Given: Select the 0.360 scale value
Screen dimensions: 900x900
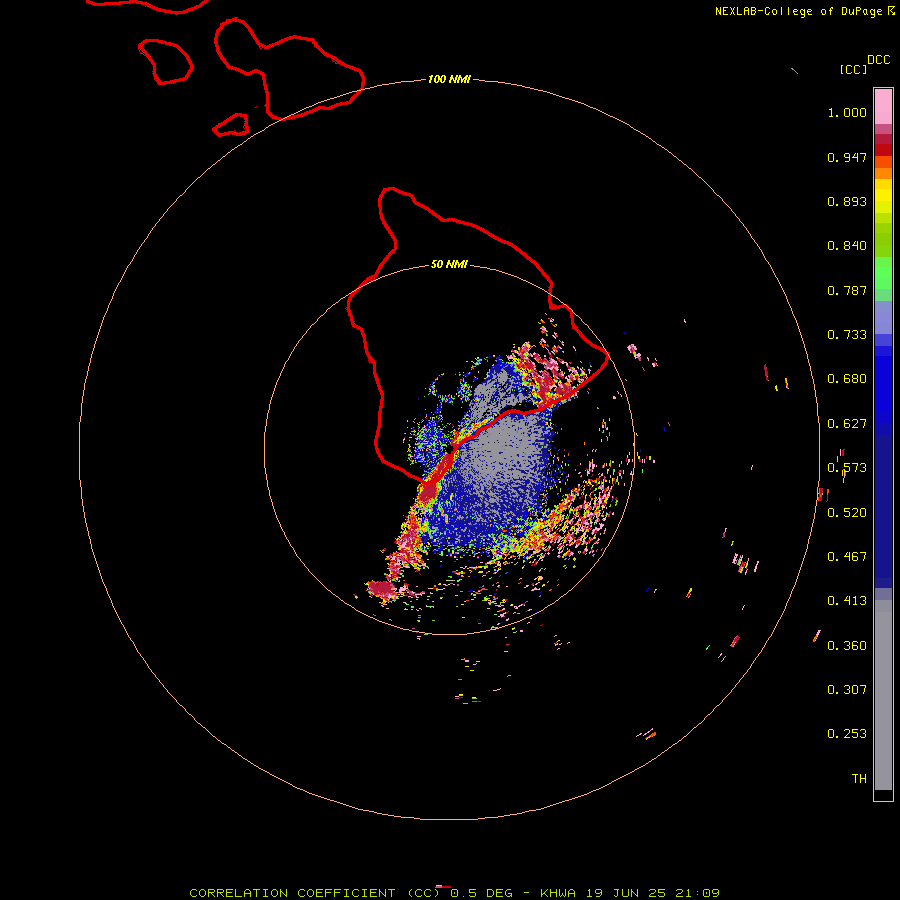Looking at the screenshot, I should (847, 646).
